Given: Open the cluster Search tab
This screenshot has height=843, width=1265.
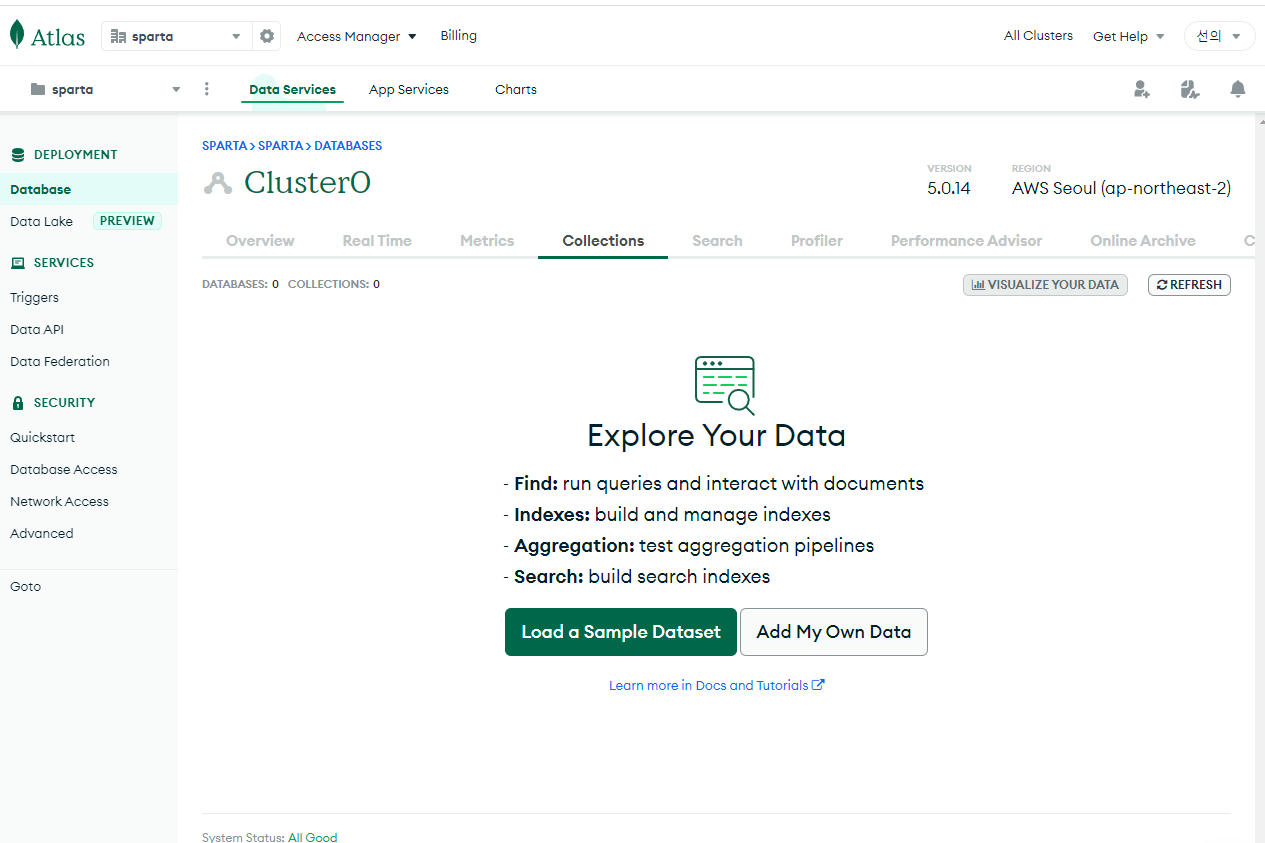Looking at the screenshot, I should [717, 241].
